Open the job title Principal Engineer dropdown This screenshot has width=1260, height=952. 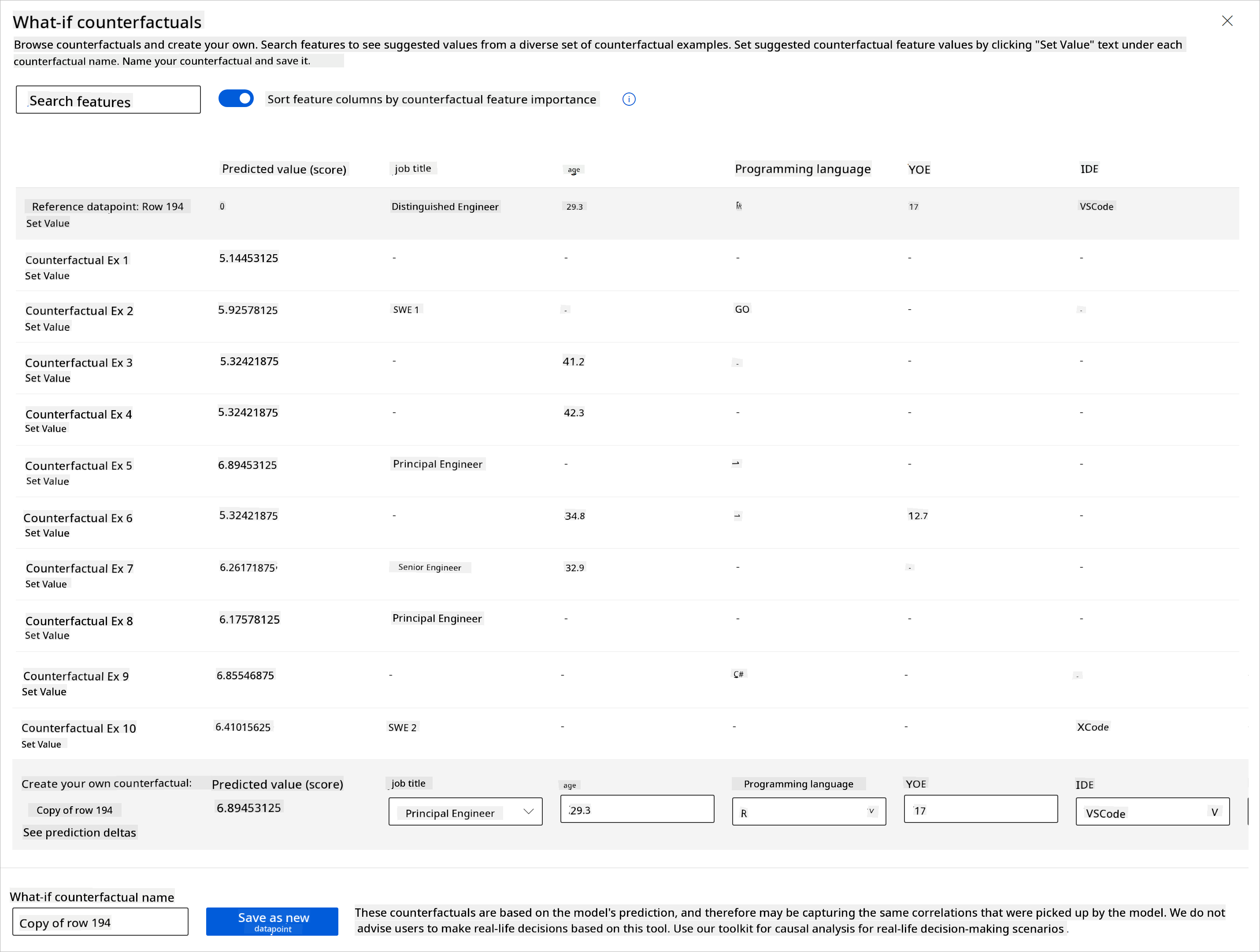465,812
